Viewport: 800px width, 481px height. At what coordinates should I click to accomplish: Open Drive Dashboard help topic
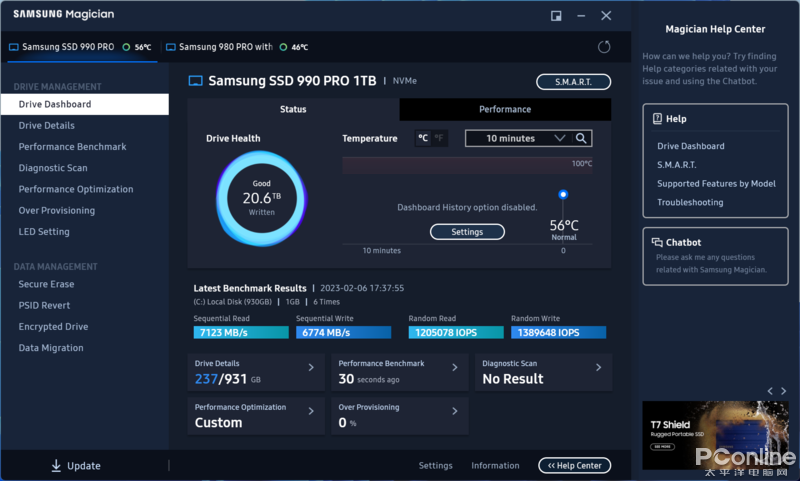[x=690, y=146]
